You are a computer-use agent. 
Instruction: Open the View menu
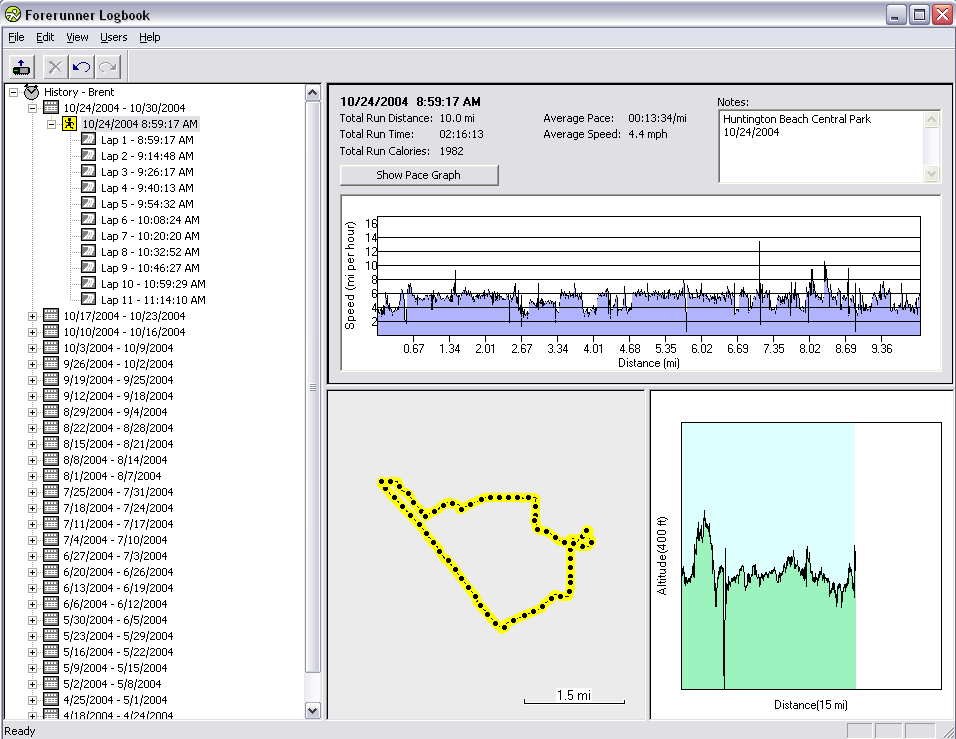tap(77, 37)
